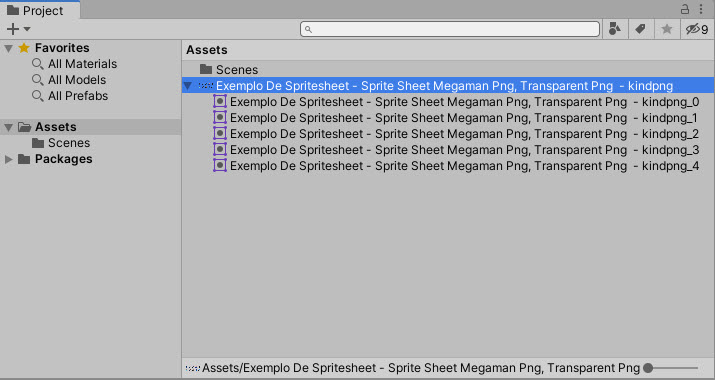The width and height of the screenshot is (715, 380).
Task: Click the All Models search icon
Action: tap(38, 80)
